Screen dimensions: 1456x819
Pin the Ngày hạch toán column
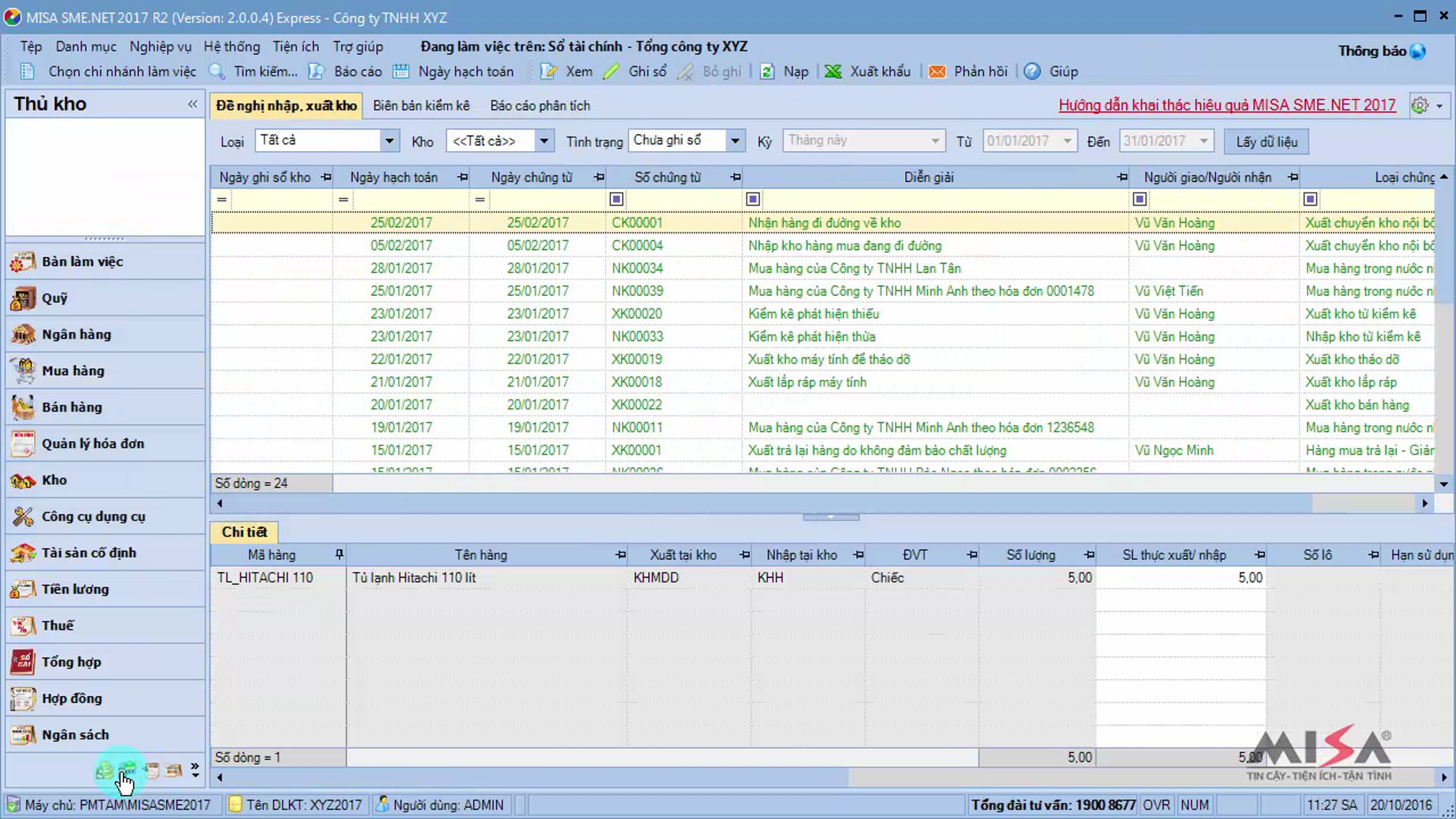click(463, 177)
